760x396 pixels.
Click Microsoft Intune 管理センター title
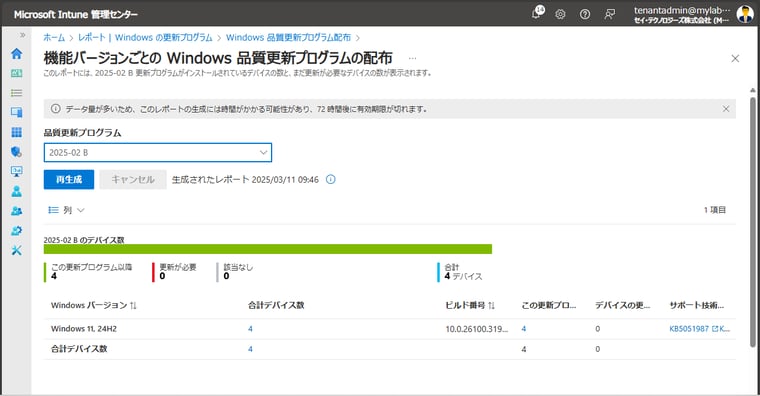point(76,15)
